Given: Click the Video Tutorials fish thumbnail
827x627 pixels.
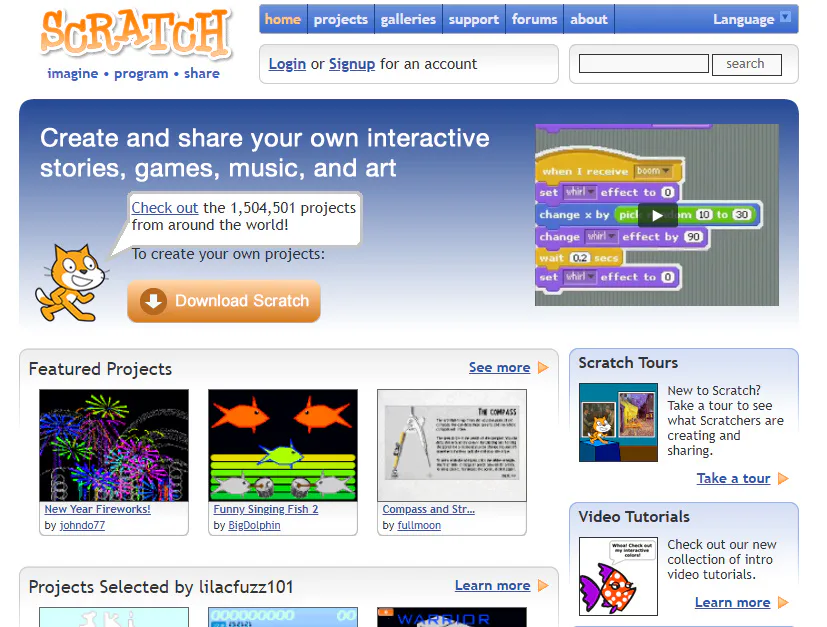Looking at the screenshot, I should [618, 576].
